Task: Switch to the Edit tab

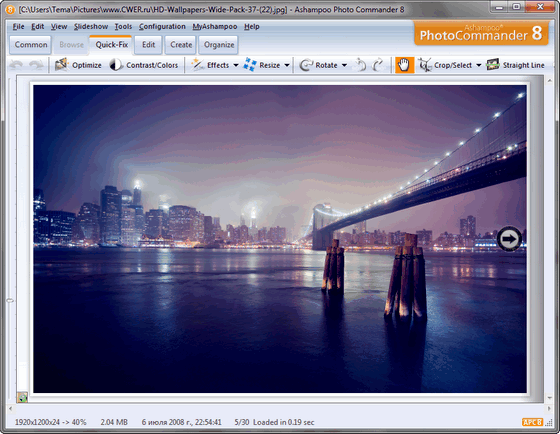Action: point(149,45)
